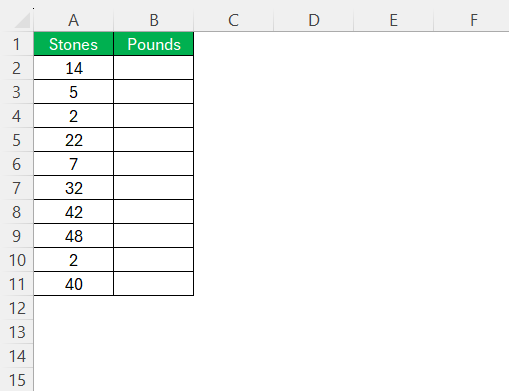
Task: Select empty cell B11 in Pounds column
Action: pyautogui.click(x=154, y=284)
